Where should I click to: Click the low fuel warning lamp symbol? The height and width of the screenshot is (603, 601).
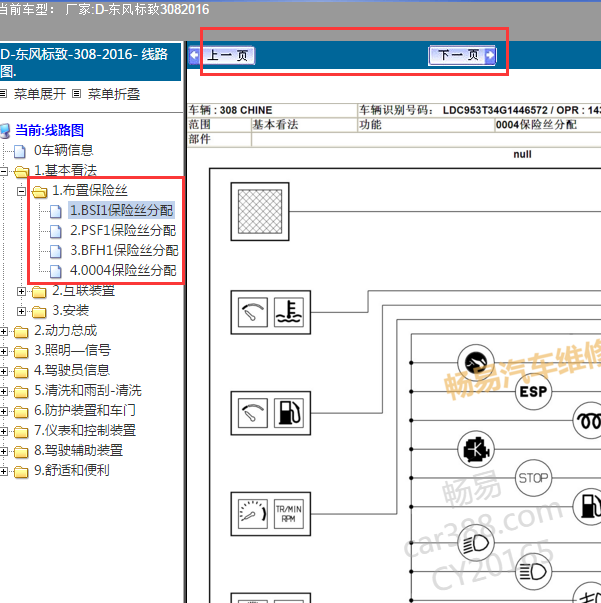pos(588,507)
